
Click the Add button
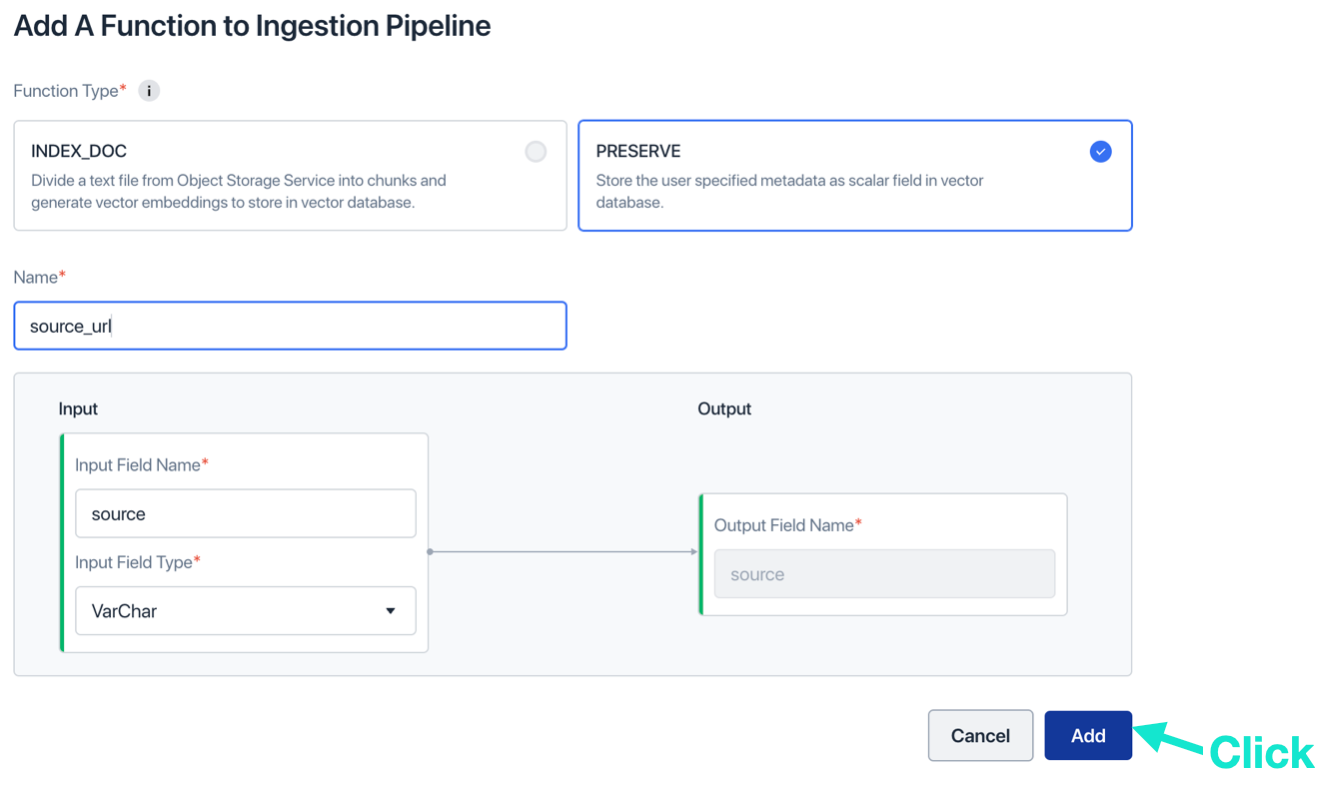pyautogui.click(x=1088, y=736)
